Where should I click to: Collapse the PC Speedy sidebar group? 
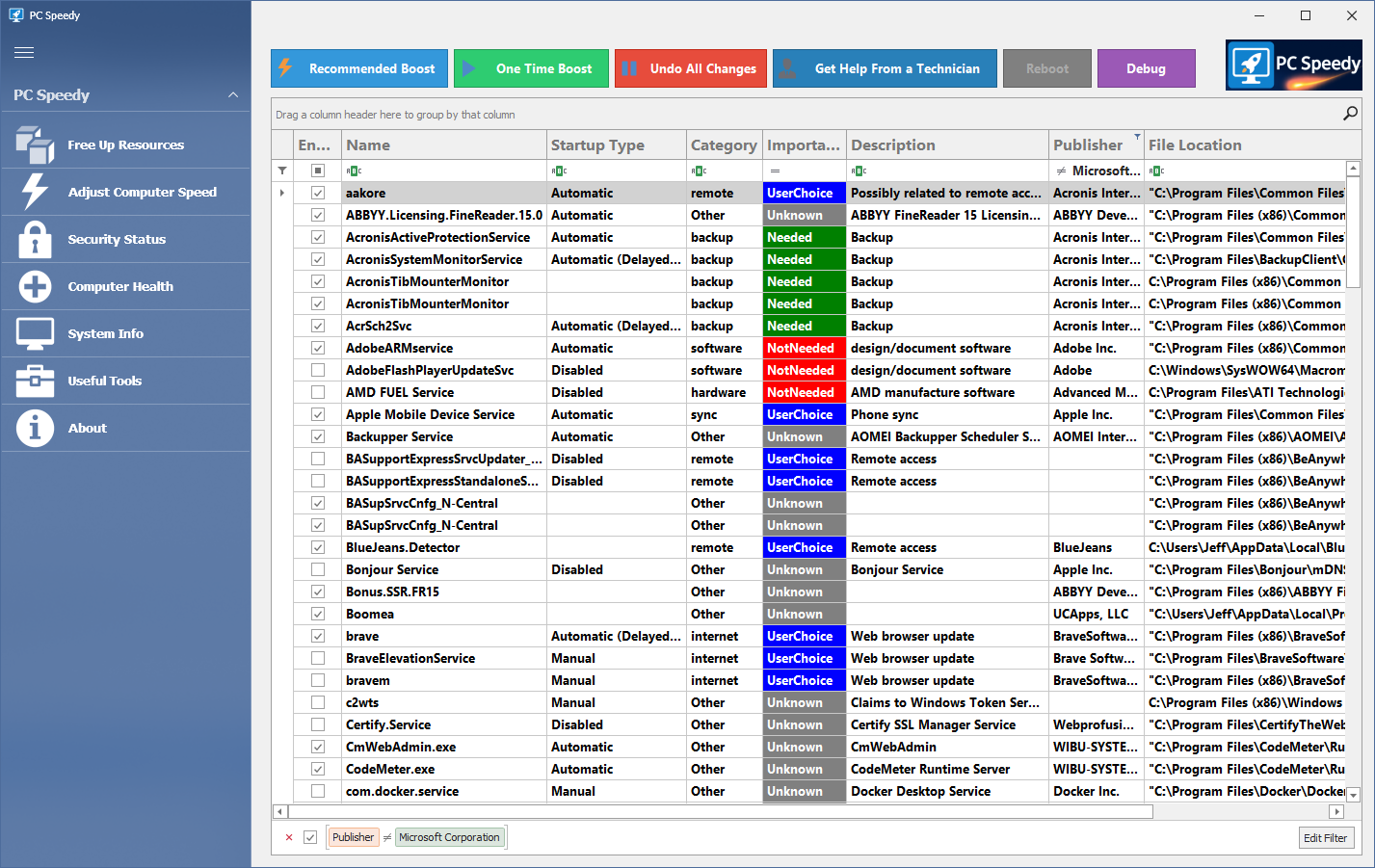(233, 95)
